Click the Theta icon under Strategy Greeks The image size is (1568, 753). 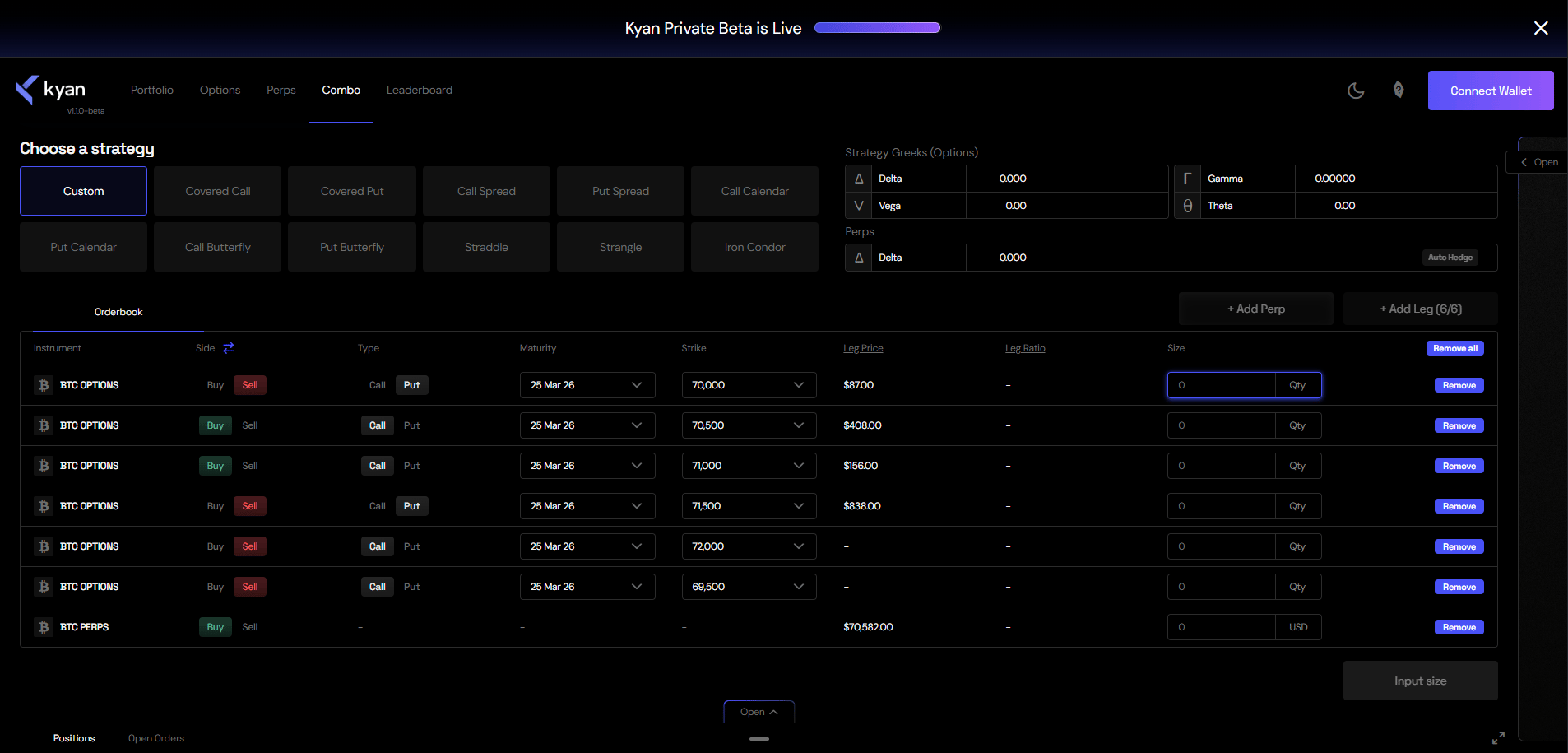pyautogui.click(x=1187, y=206)
